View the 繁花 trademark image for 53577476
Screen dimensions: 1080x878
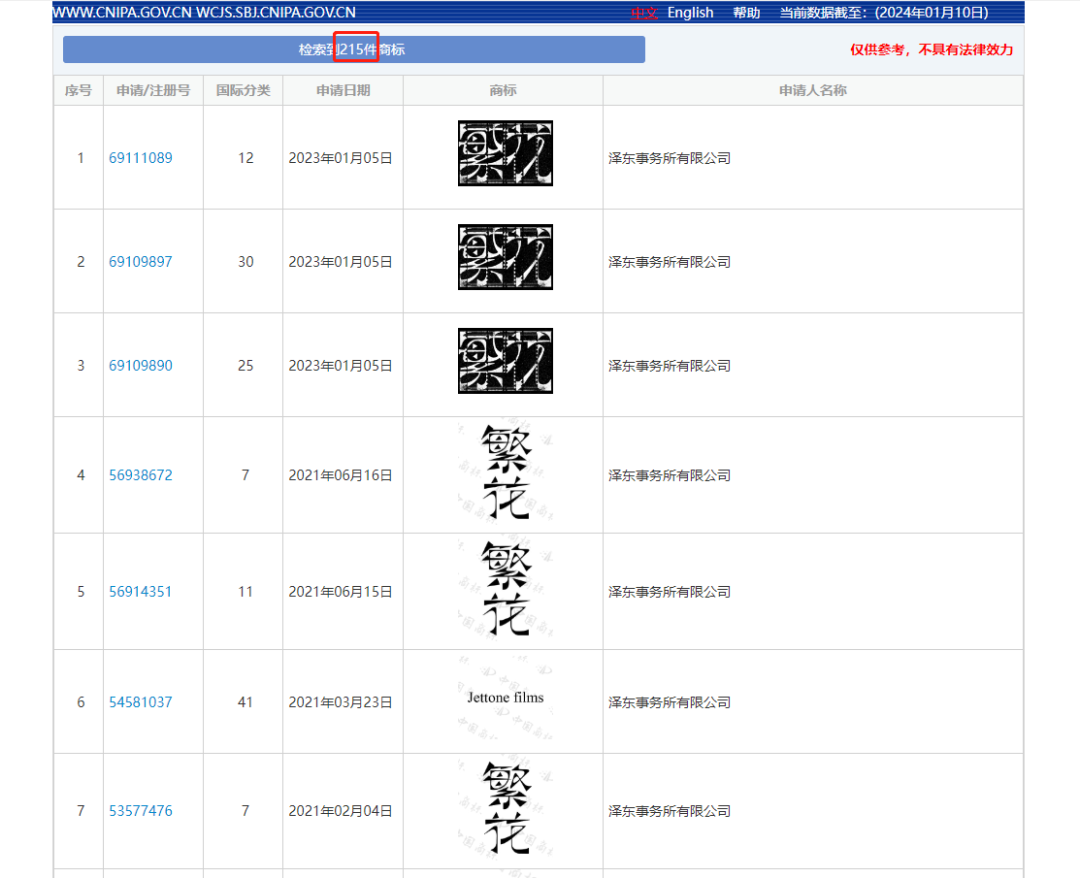pos(506,807)
